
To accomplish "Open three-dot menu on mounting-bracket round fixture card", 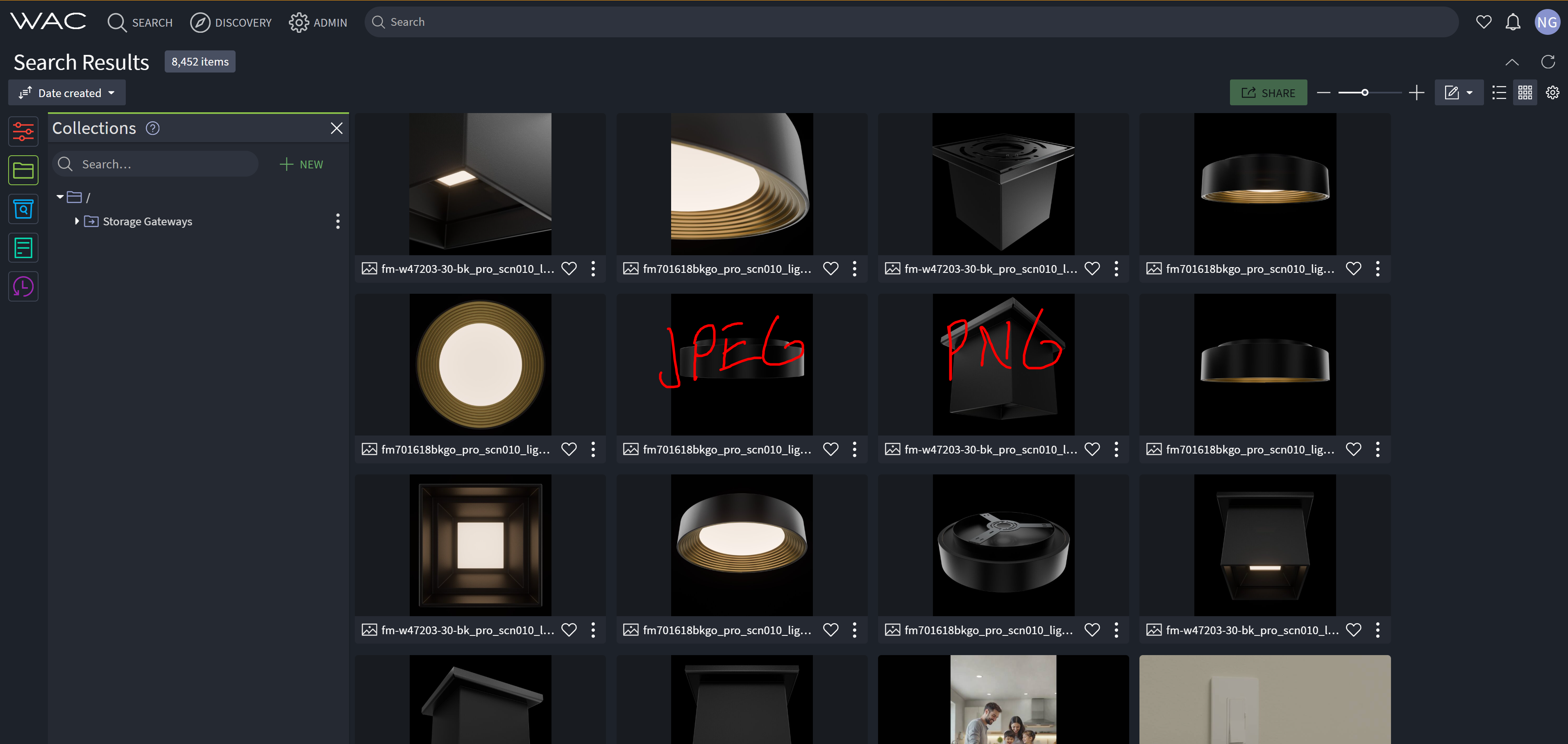I will click(1116, 630).
